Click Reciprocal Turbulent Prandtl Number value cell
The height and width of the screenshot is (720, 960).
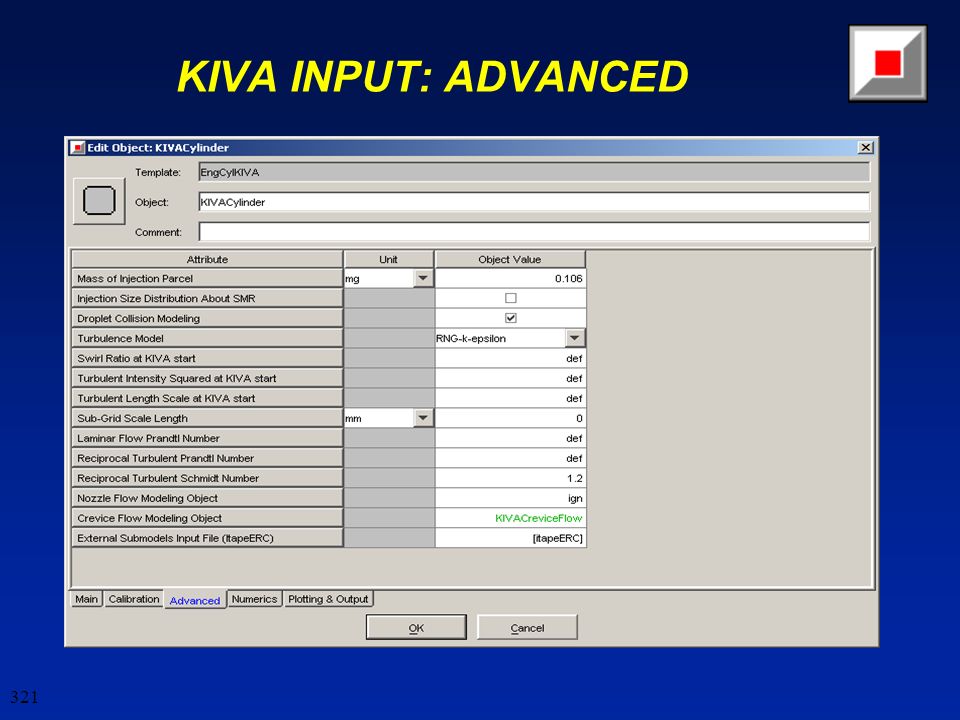[x=511, y=458]
